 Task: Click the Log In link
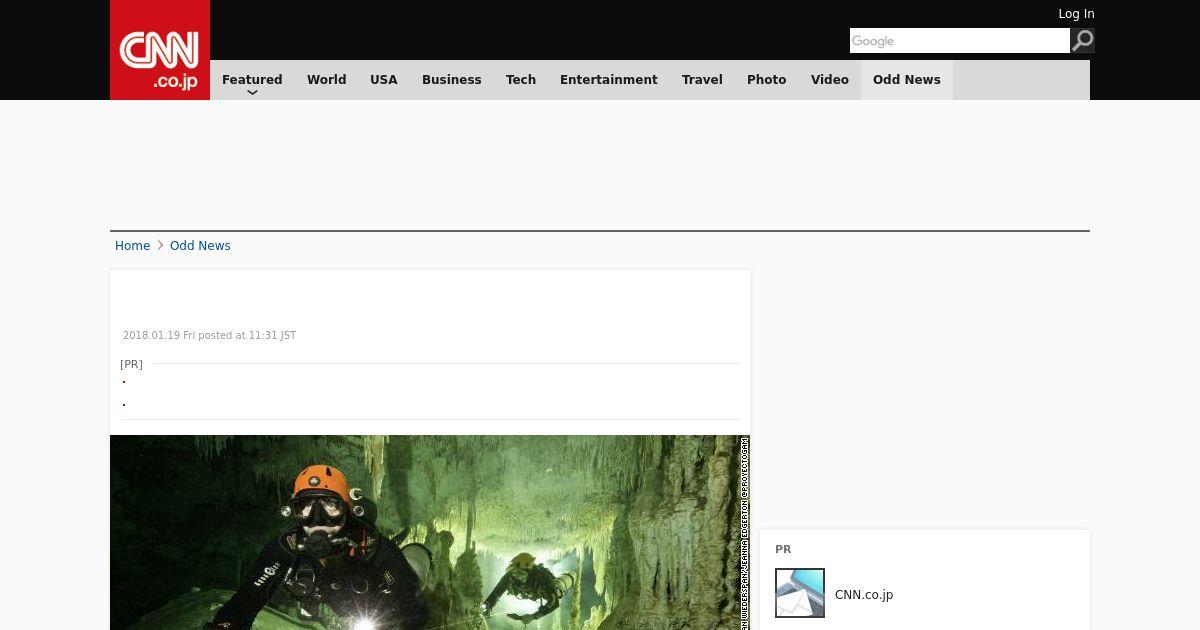click(x=1076, y=14)
